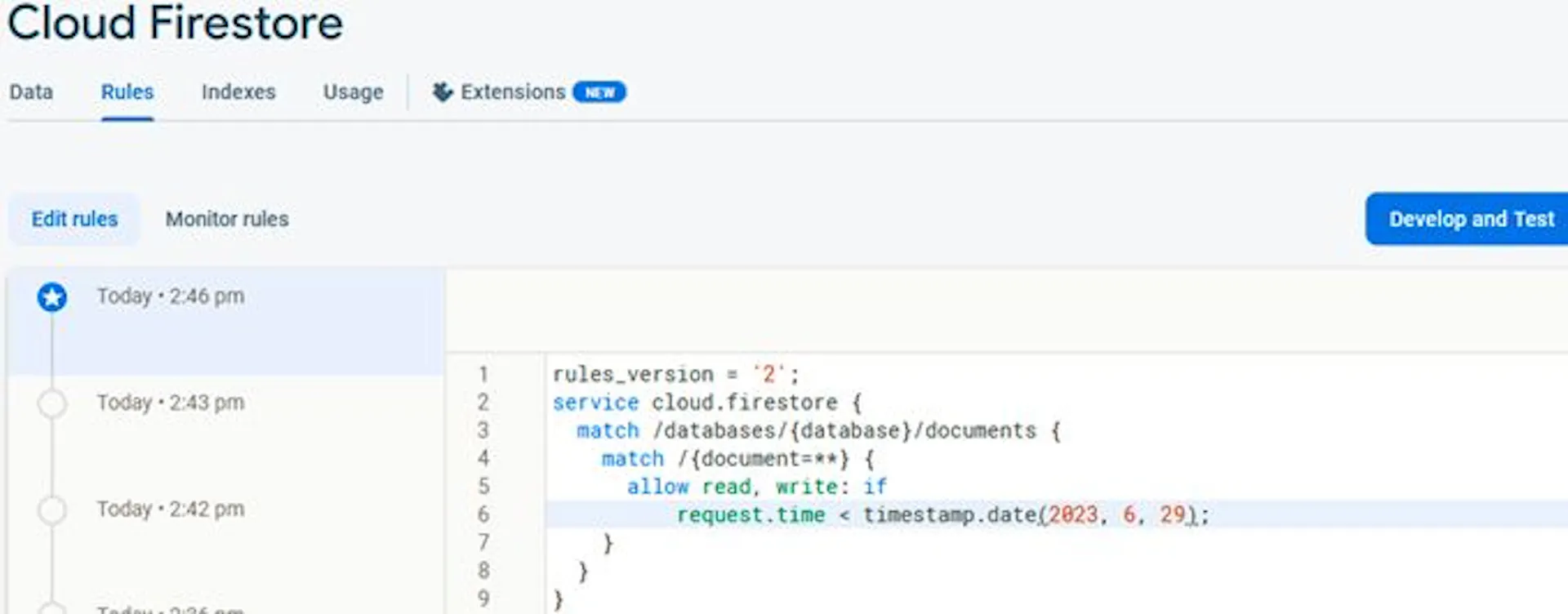Click the year 2023 in timestamp.date
The image size is (1568, 614).
1073,515
